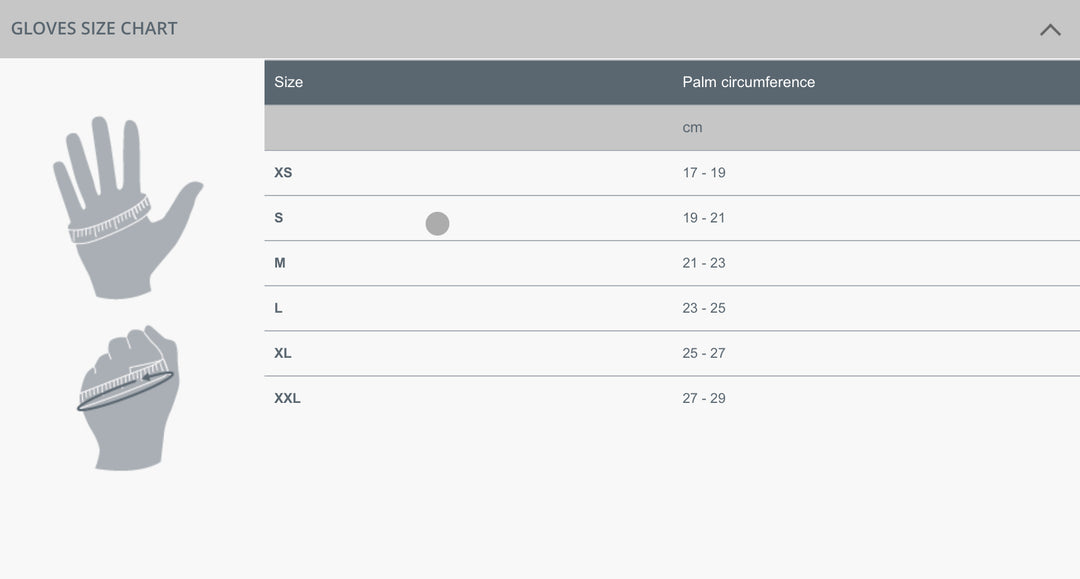Click the 21 - 23 measurement value
1080x579 pixels.
[704, 263]
